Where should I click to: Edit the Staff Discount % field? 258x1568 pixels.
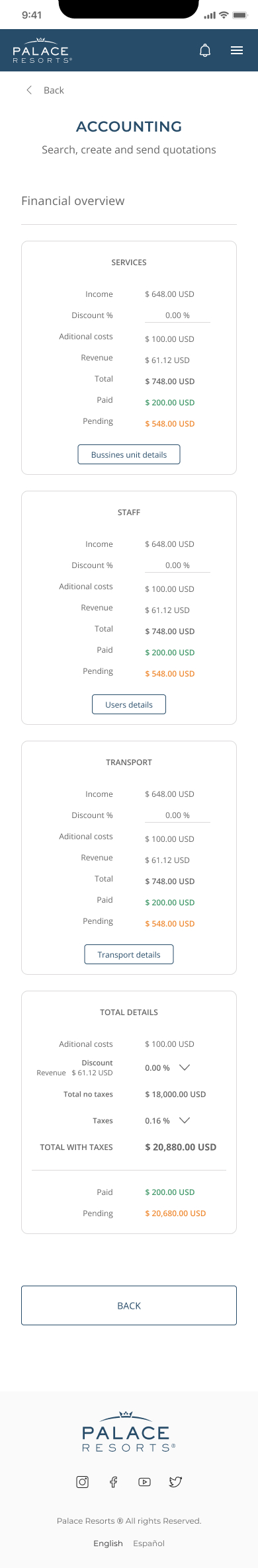177,565
